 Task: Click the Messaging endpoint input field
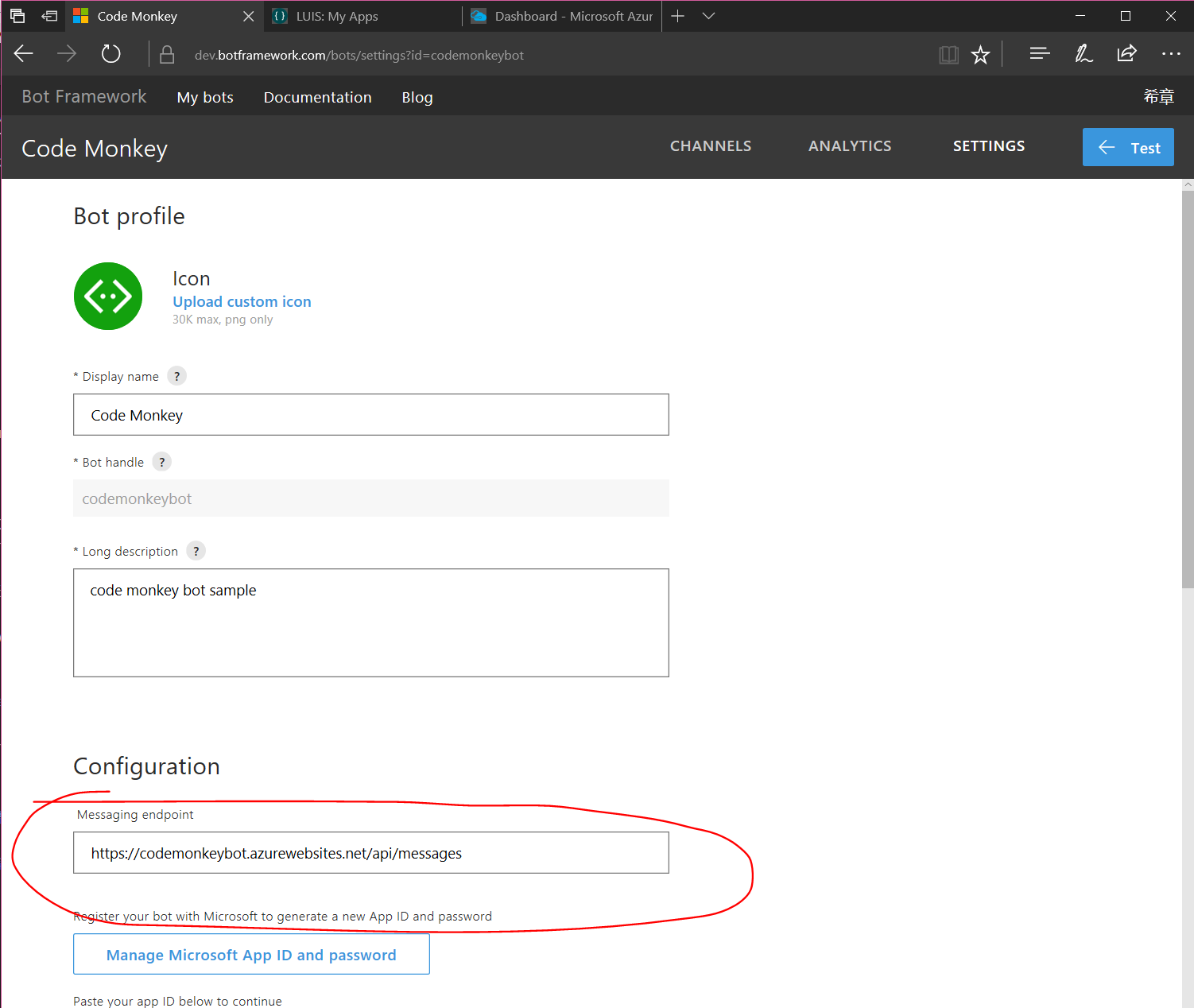click(370, 852)
